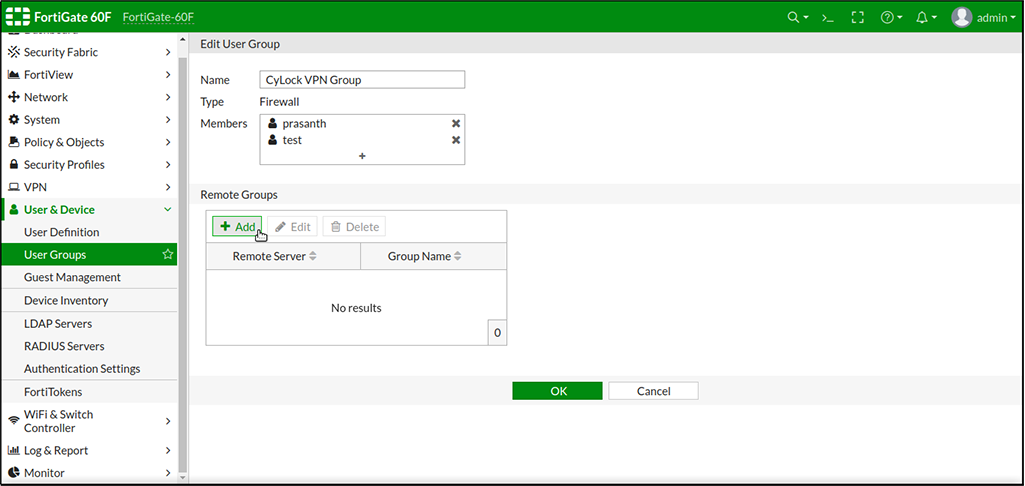Image resolution: width=1025 pixels, height=486 pixels.
Task: Cancel editing the user group
Action: point(653,391)
